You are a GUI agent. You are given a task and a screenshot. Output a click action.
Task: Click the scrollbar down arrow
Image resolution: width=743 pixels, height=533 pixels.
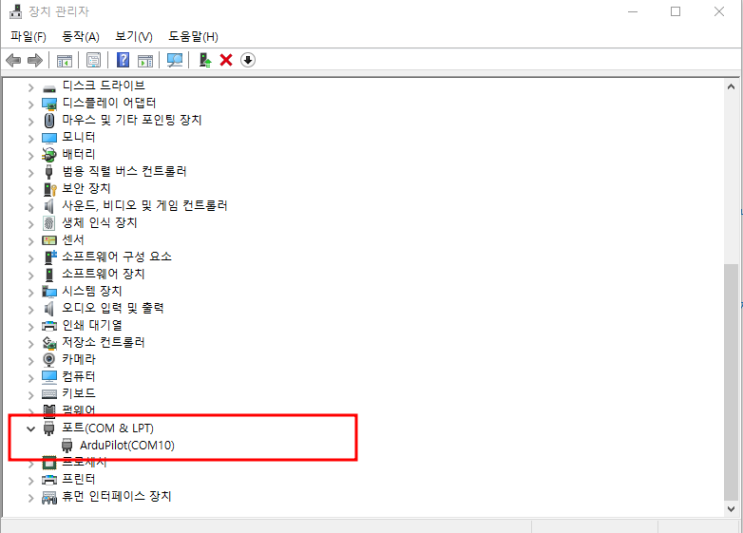point(731,509)
